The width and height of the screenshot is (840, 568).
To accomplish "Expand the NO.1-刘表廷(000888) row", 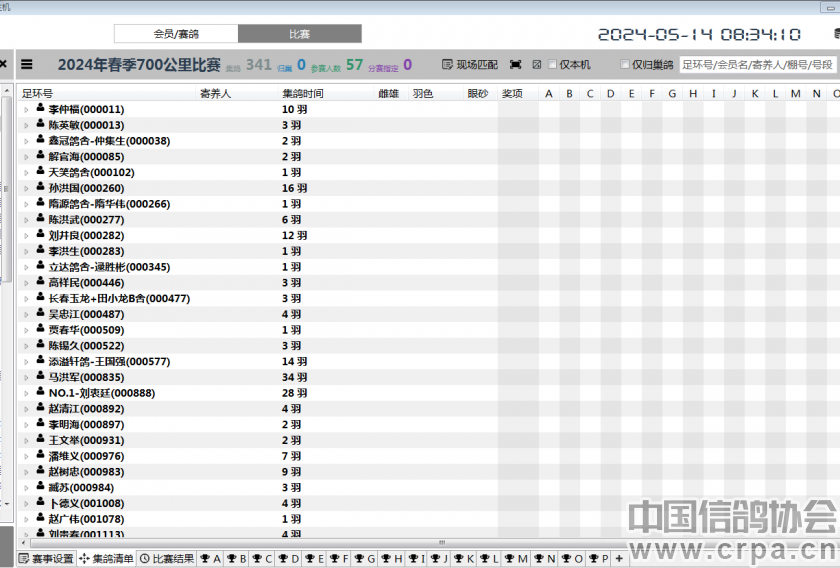I will (x=26, y=393).
